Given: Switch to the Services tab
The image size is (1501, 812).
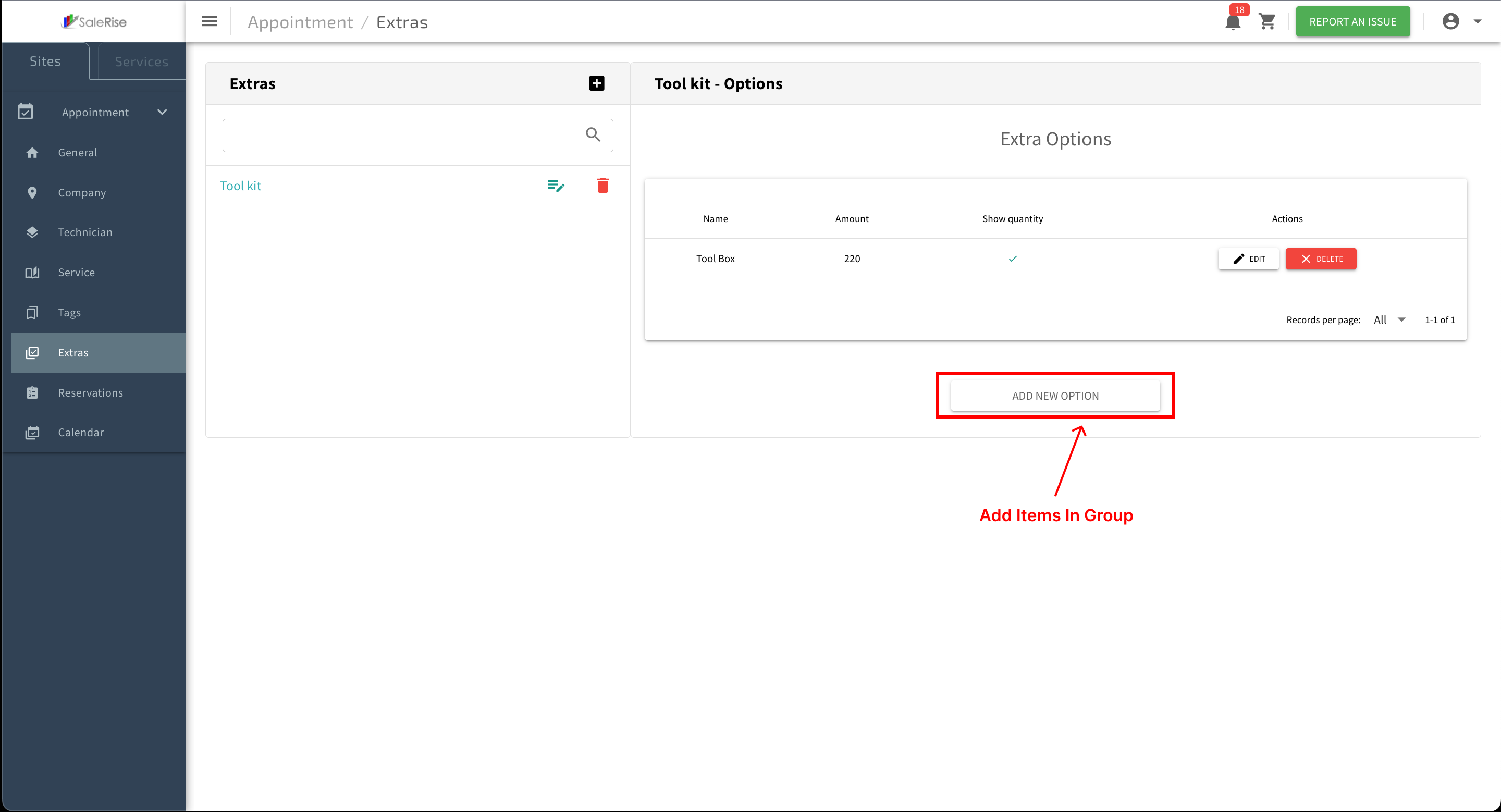Looking at the screenshot, I should click(141, 61).
